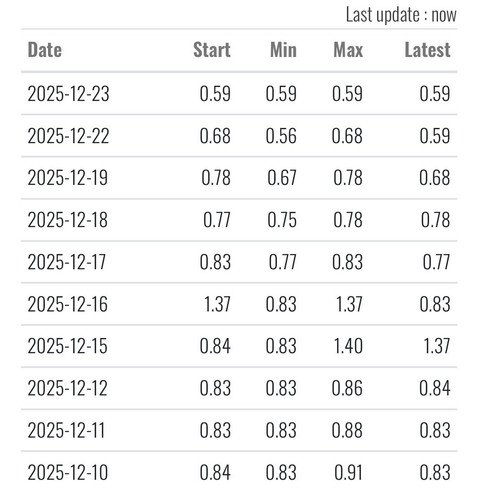Click Max value 0.88 on 2025-12-11
The image size is (482, 500).
(347, 430)
